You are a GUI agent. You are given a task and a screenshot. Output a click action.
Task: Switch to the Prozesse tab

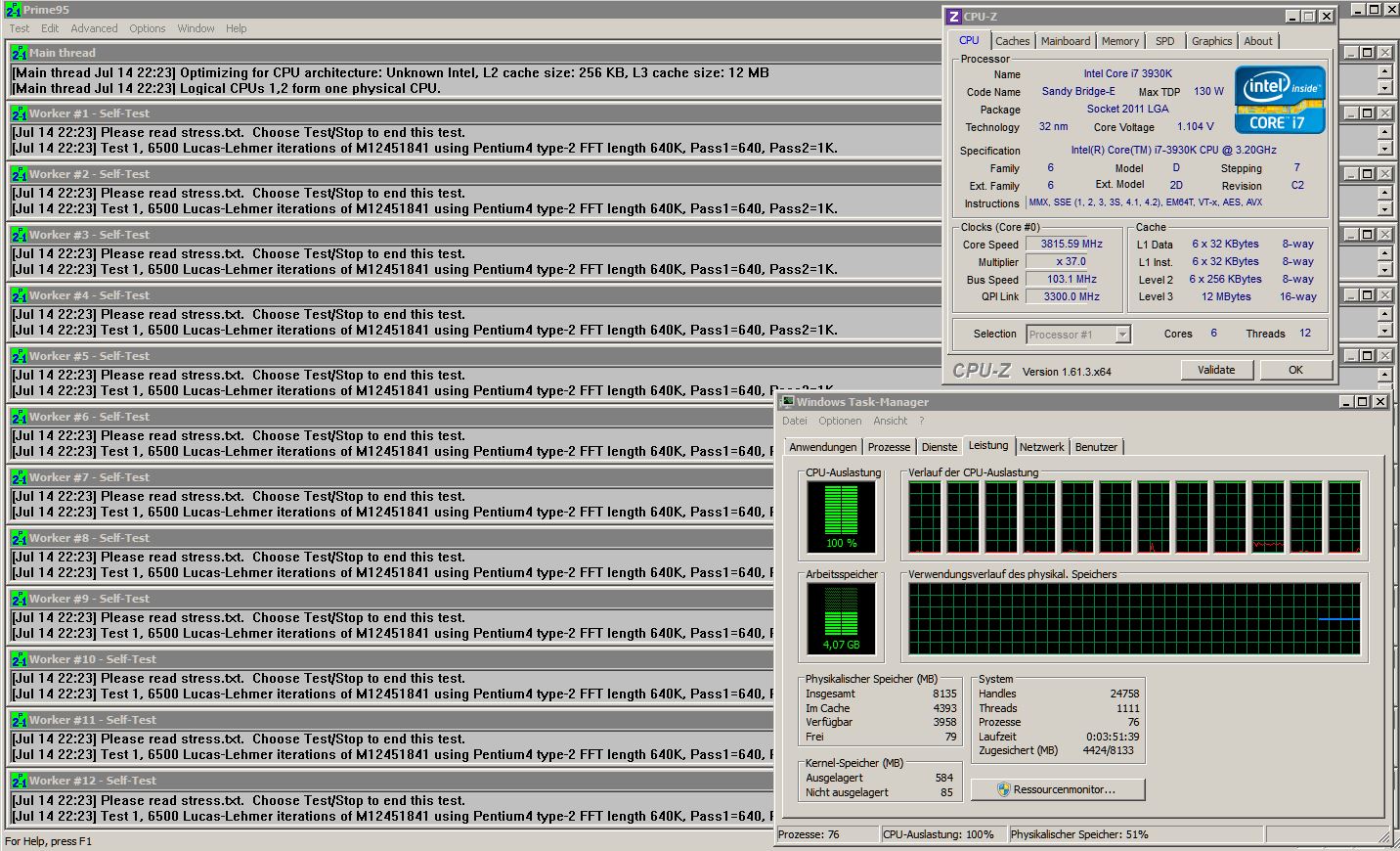pyautogui.click(x=889, y=447)
